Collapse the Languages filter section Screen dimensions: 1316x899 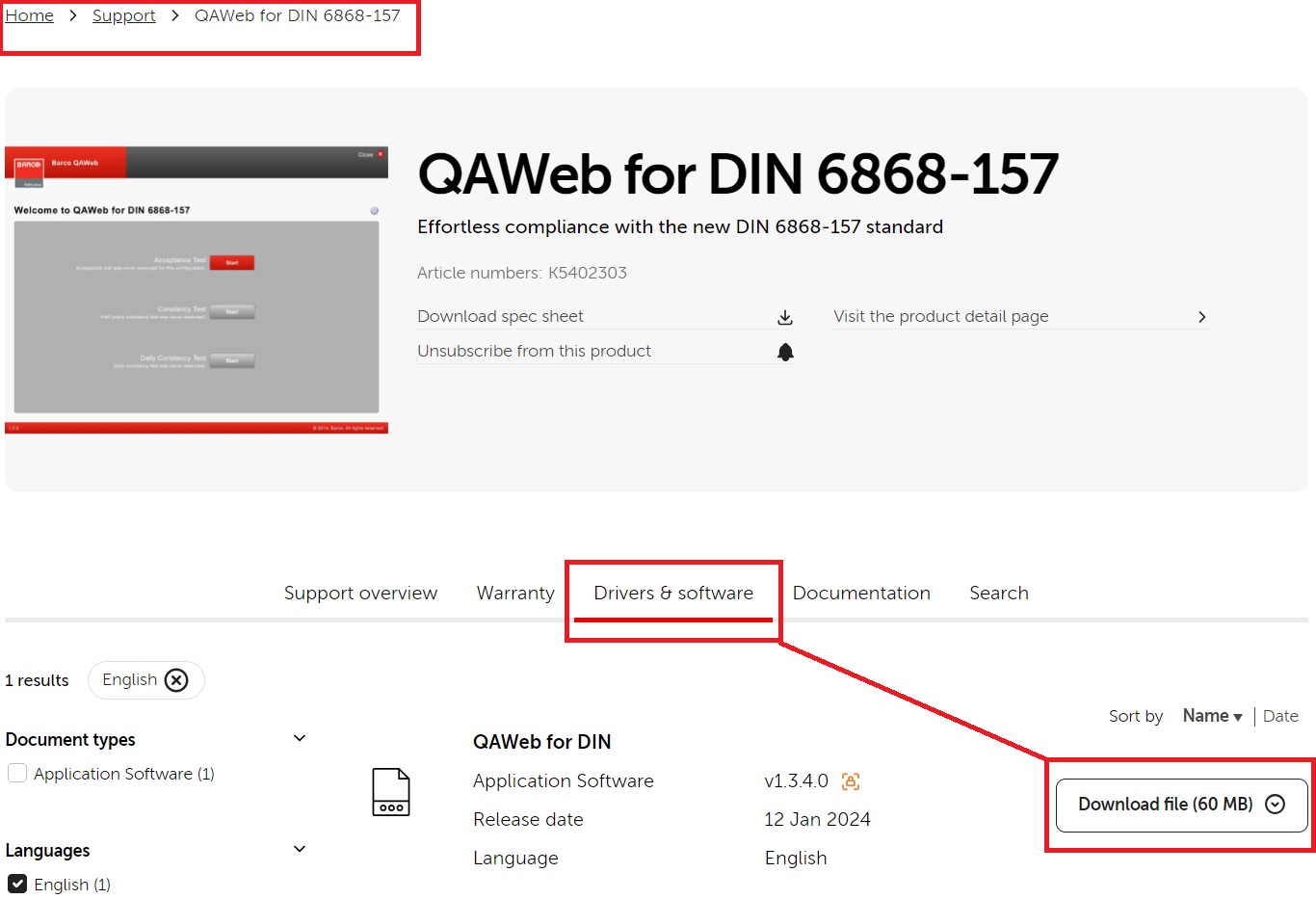click(300, 850)
